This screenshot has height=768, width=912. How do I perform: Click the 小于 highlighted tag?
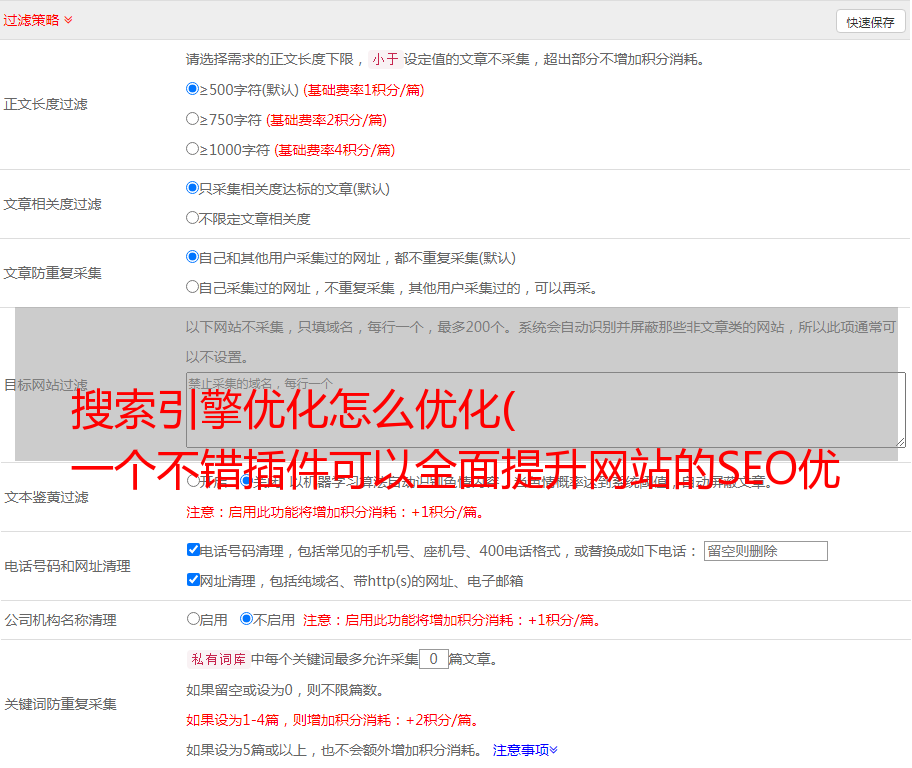pos(385,59)
